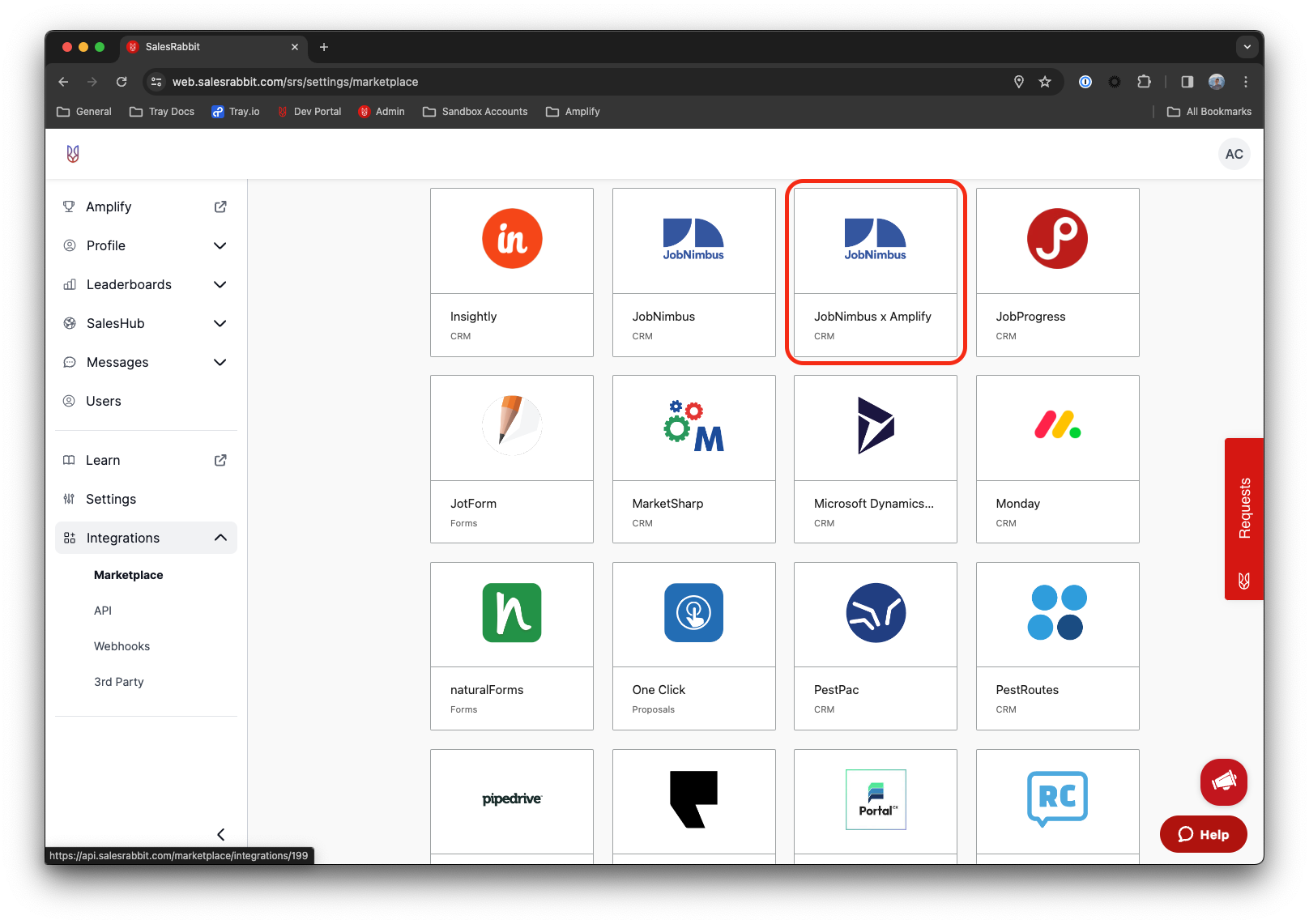
Task: Open the Tray Docs bookmark folder
Action: [x=162, y=112]
